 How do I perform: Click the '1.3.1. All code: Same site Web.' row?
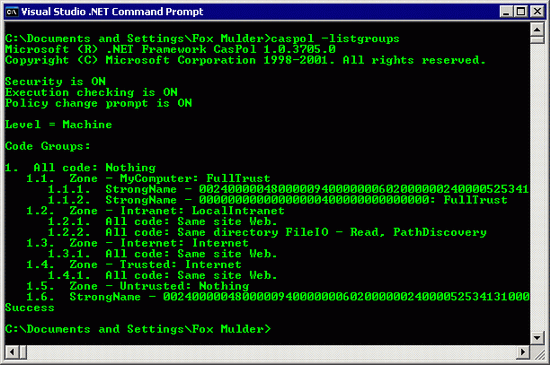(x=162, y=254)
